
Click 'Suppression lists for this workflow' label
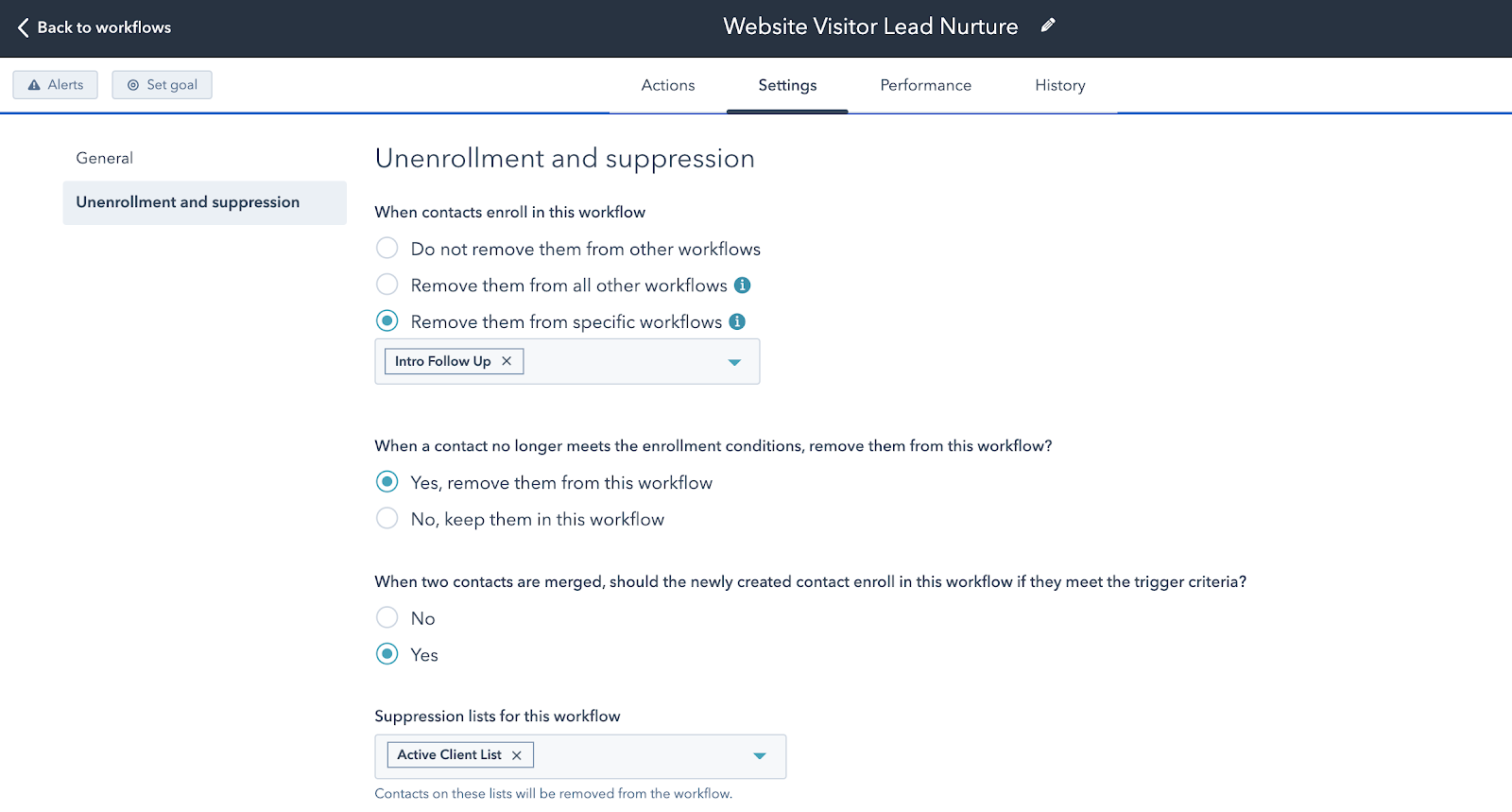[497, 717]
